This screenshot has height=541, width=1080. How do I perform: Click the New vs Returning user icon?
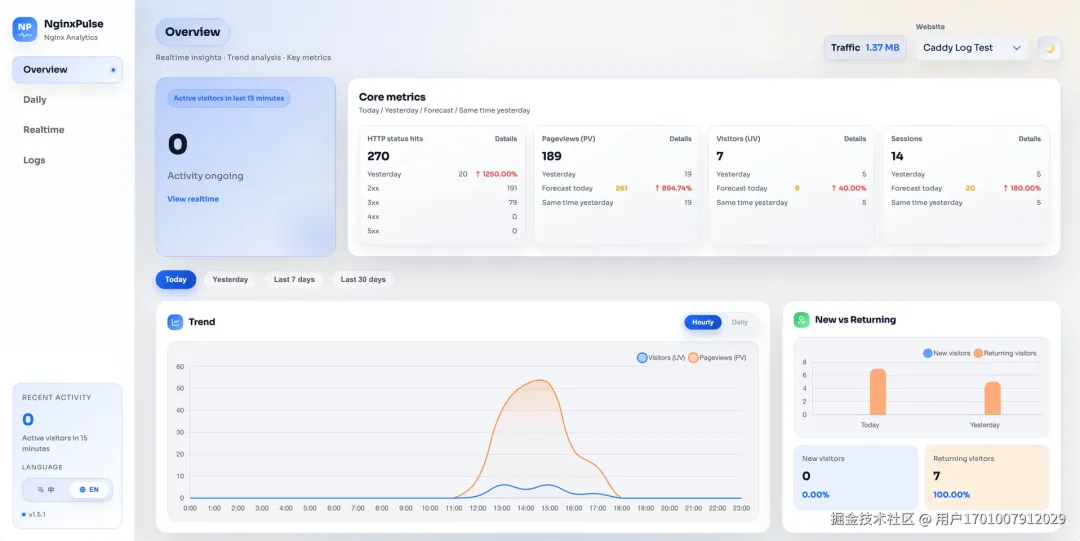click(801, 320)
